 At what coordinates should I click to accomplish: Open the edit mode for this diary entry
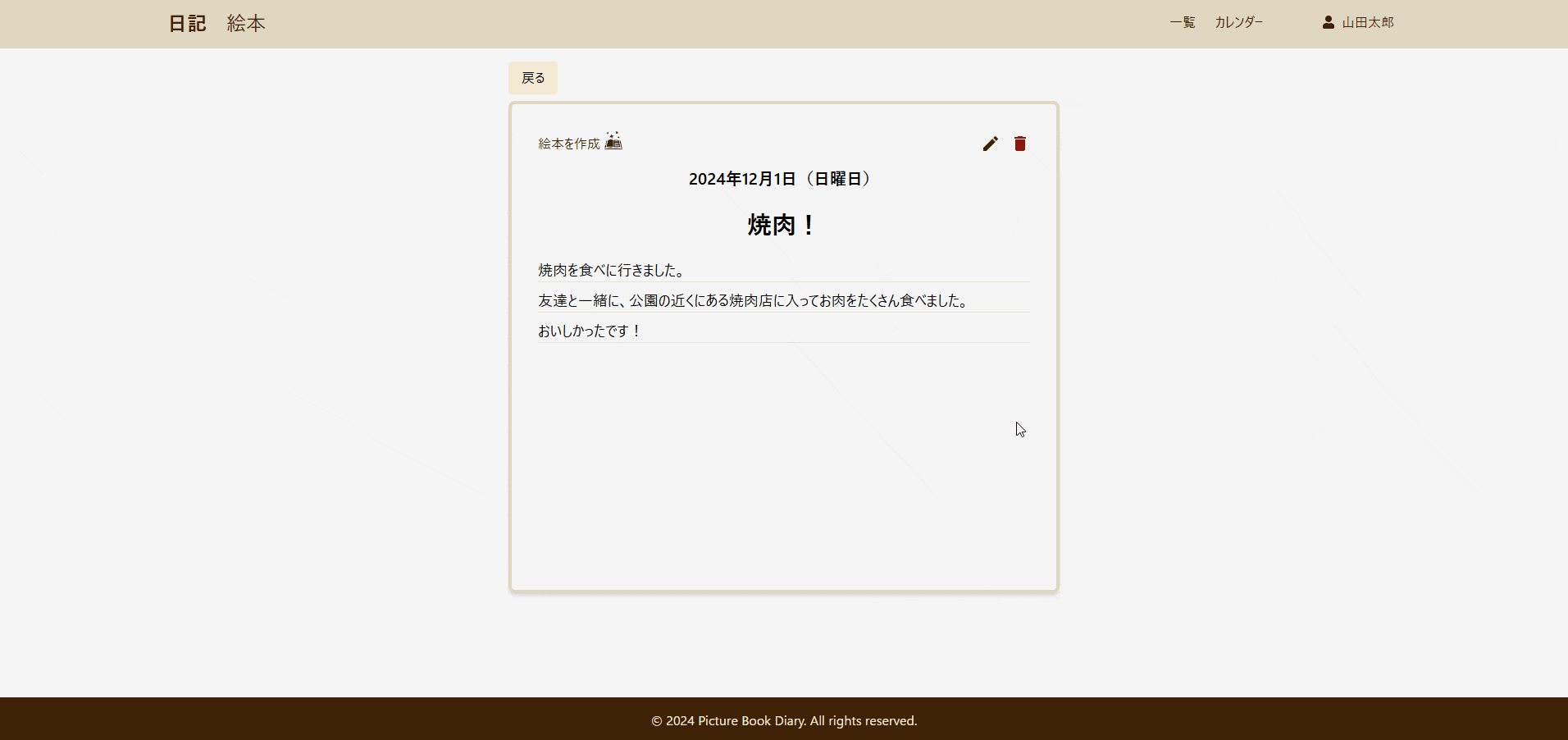(990, 144)
